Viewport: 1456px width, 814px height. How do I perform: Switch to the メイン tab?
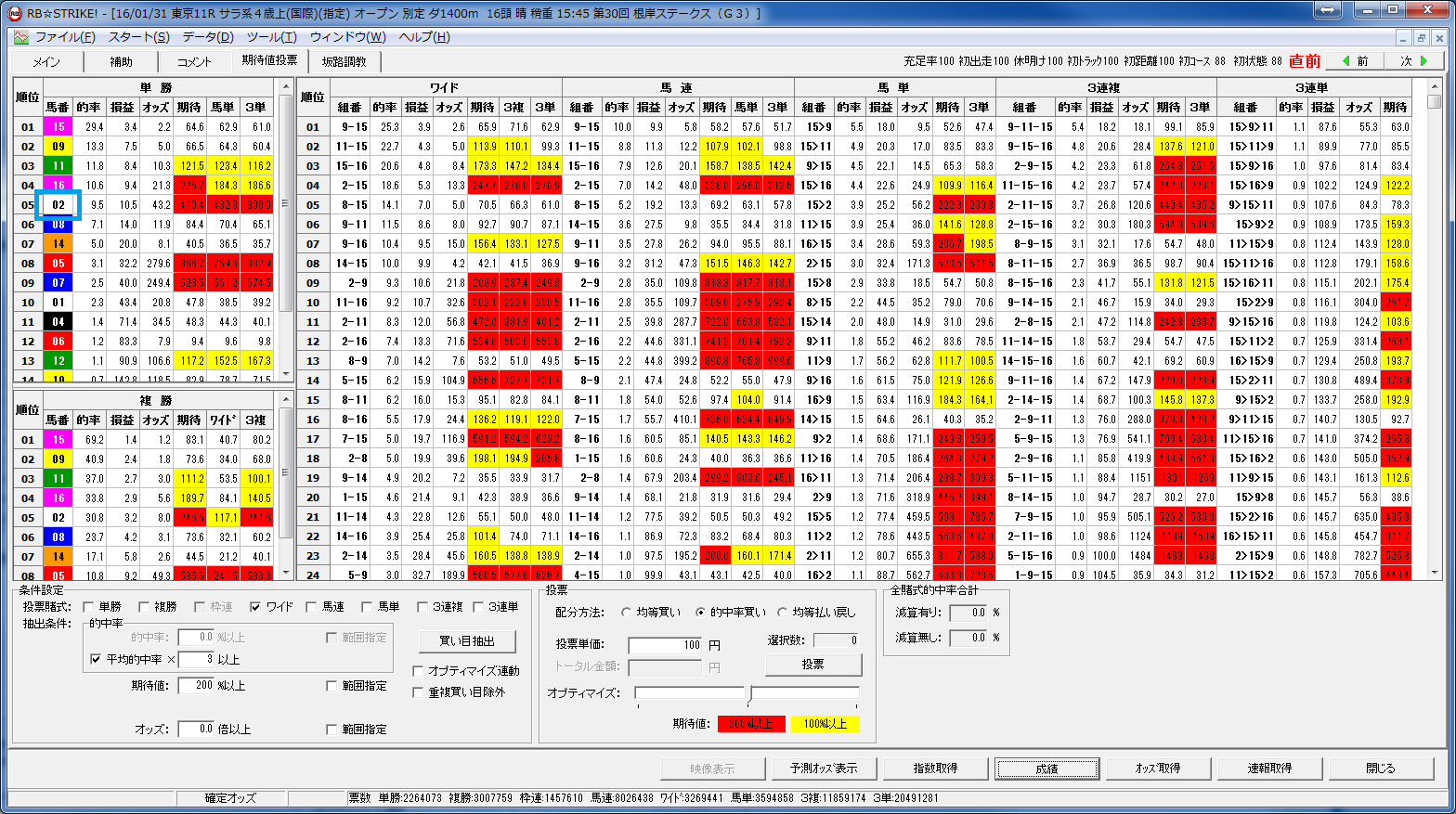[x=46, y=61]
